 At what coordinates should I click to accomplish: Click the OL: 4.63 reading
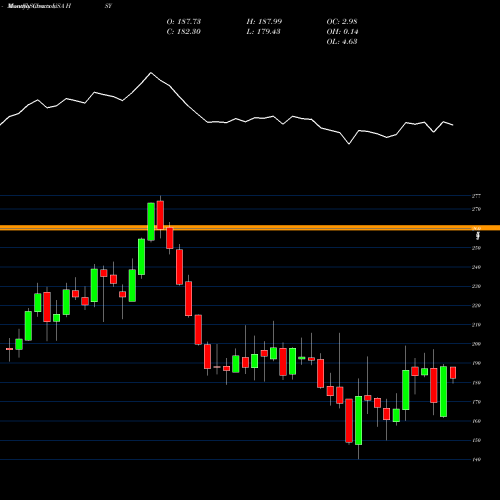[342, 42]
